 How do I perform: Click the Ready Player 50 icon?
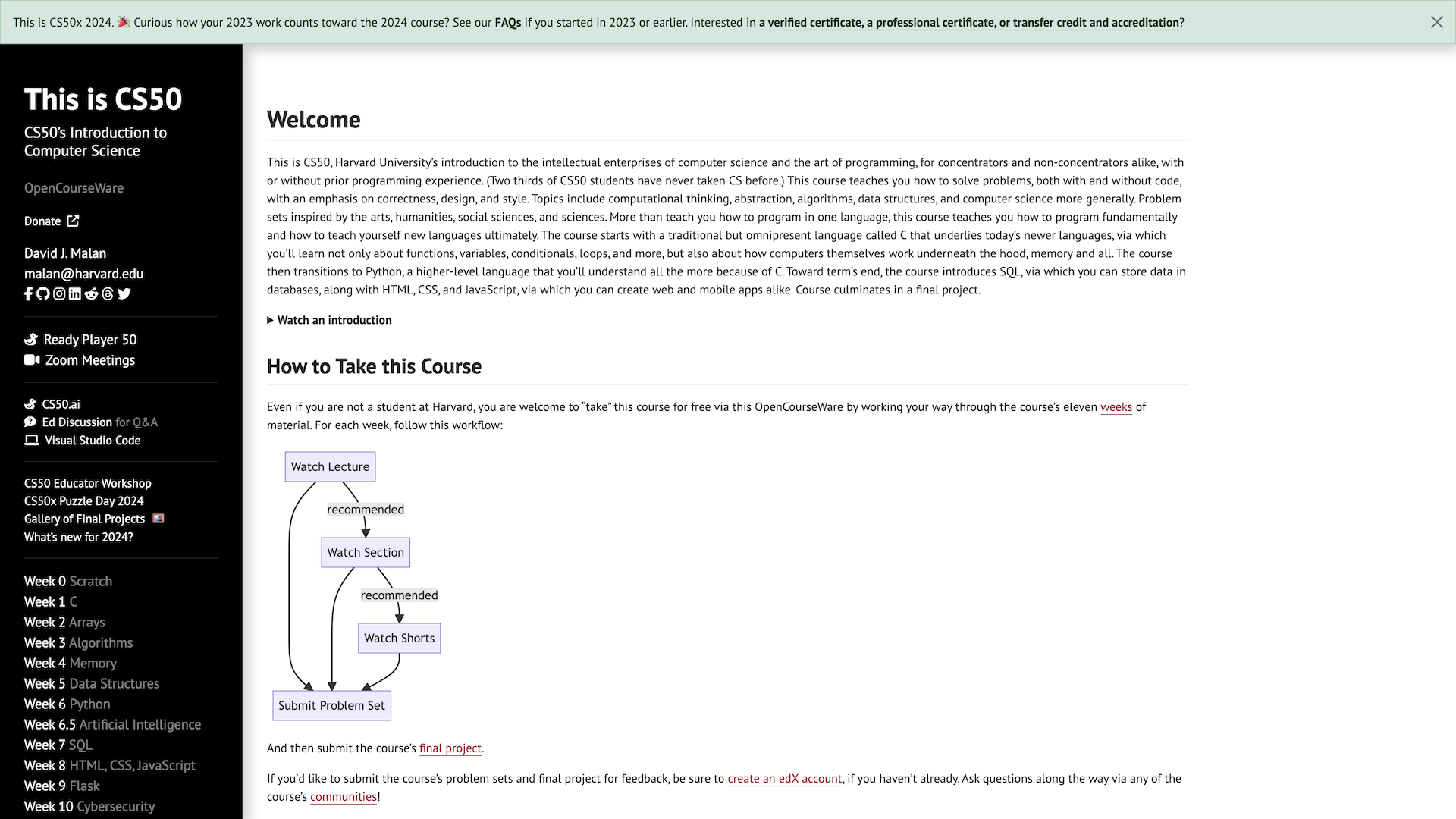(30, 339)
